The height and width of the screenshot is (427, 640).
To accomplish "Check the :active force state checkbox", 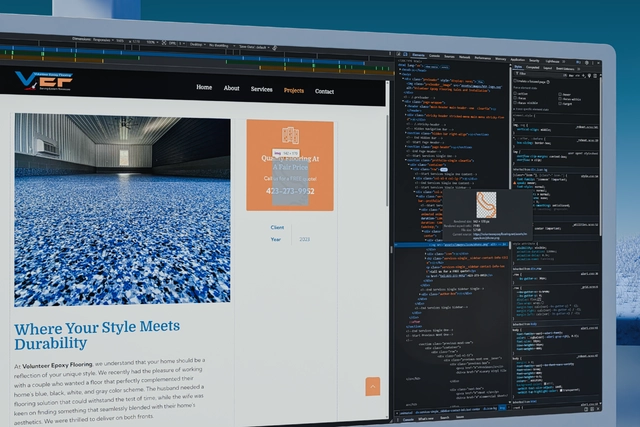I will pyautogui.click(x=515, y=93).
